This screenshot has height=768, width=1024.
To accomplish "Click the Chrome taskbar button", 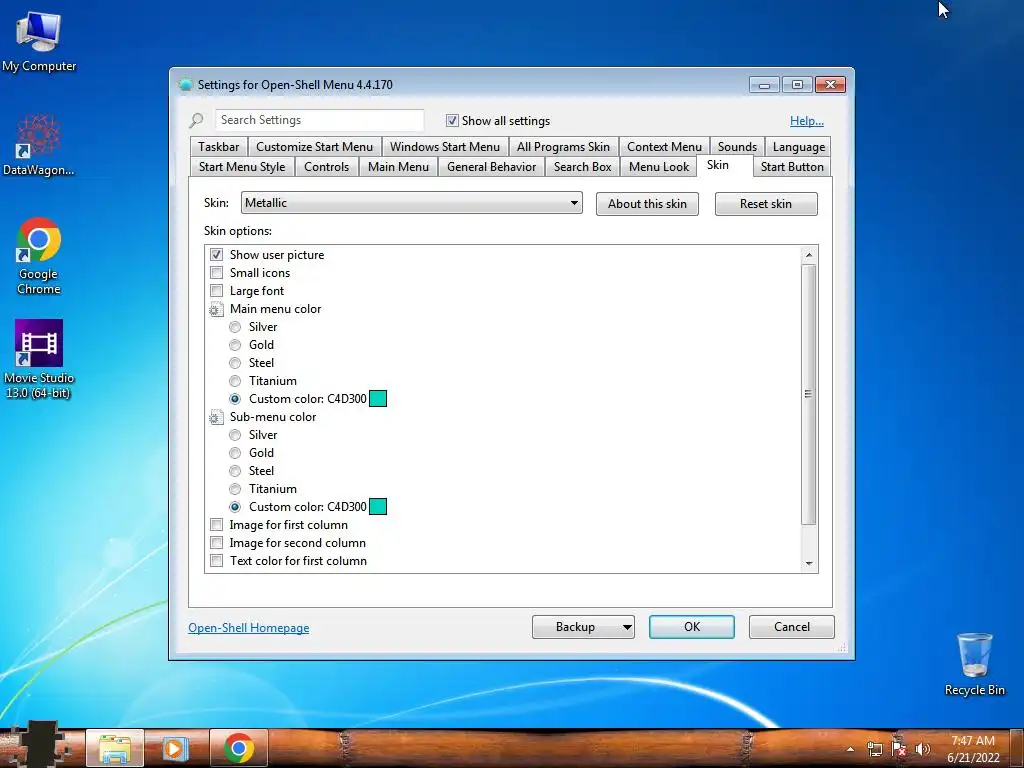I will tap(239, 748).
